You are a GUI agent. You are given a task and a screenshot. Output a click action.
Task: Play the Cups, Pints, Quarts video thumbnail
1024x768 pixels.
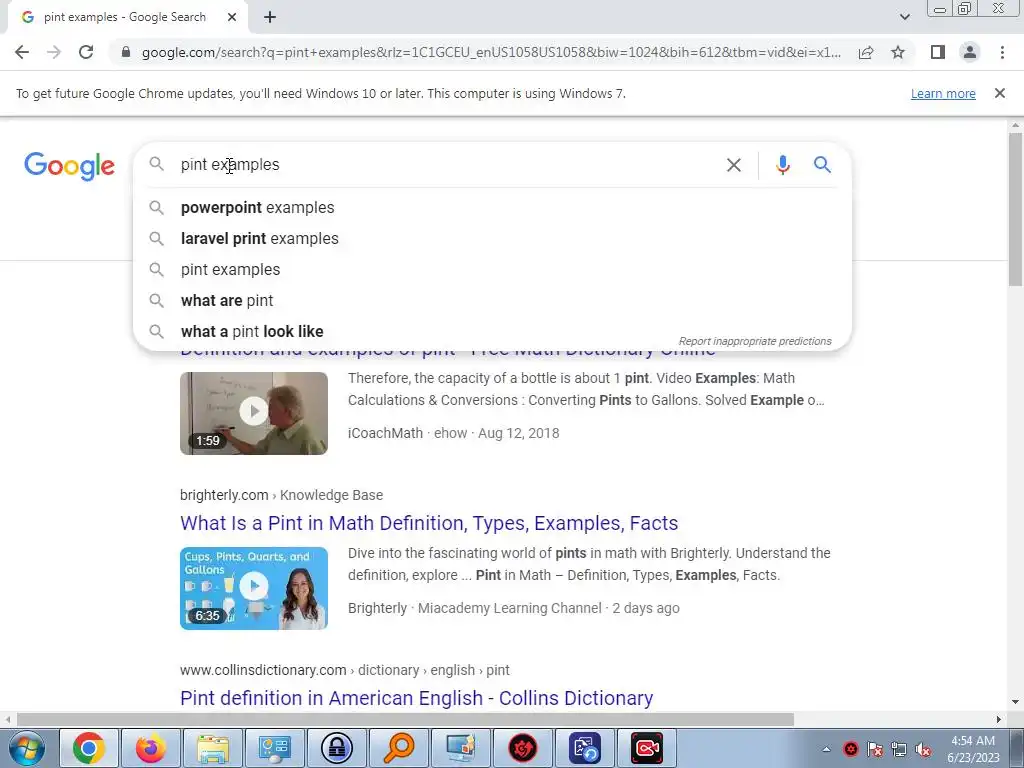253,588
